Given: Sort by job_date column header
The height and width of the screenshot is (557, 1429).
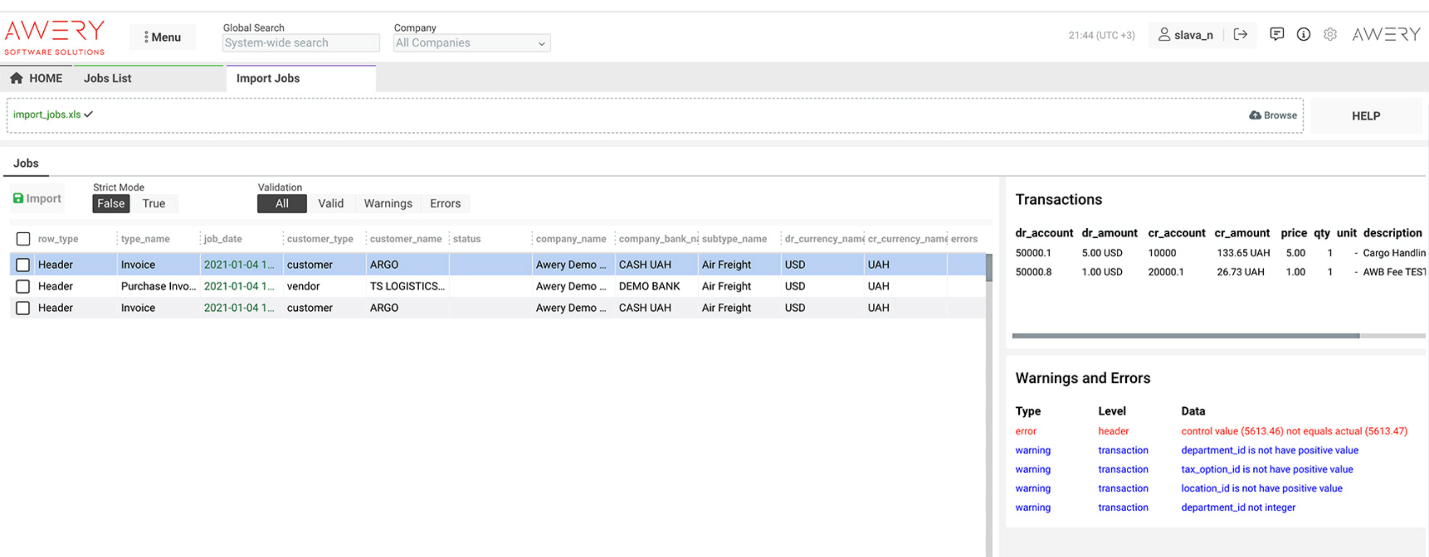Looking at the screenshot, I should click(223, 239).
